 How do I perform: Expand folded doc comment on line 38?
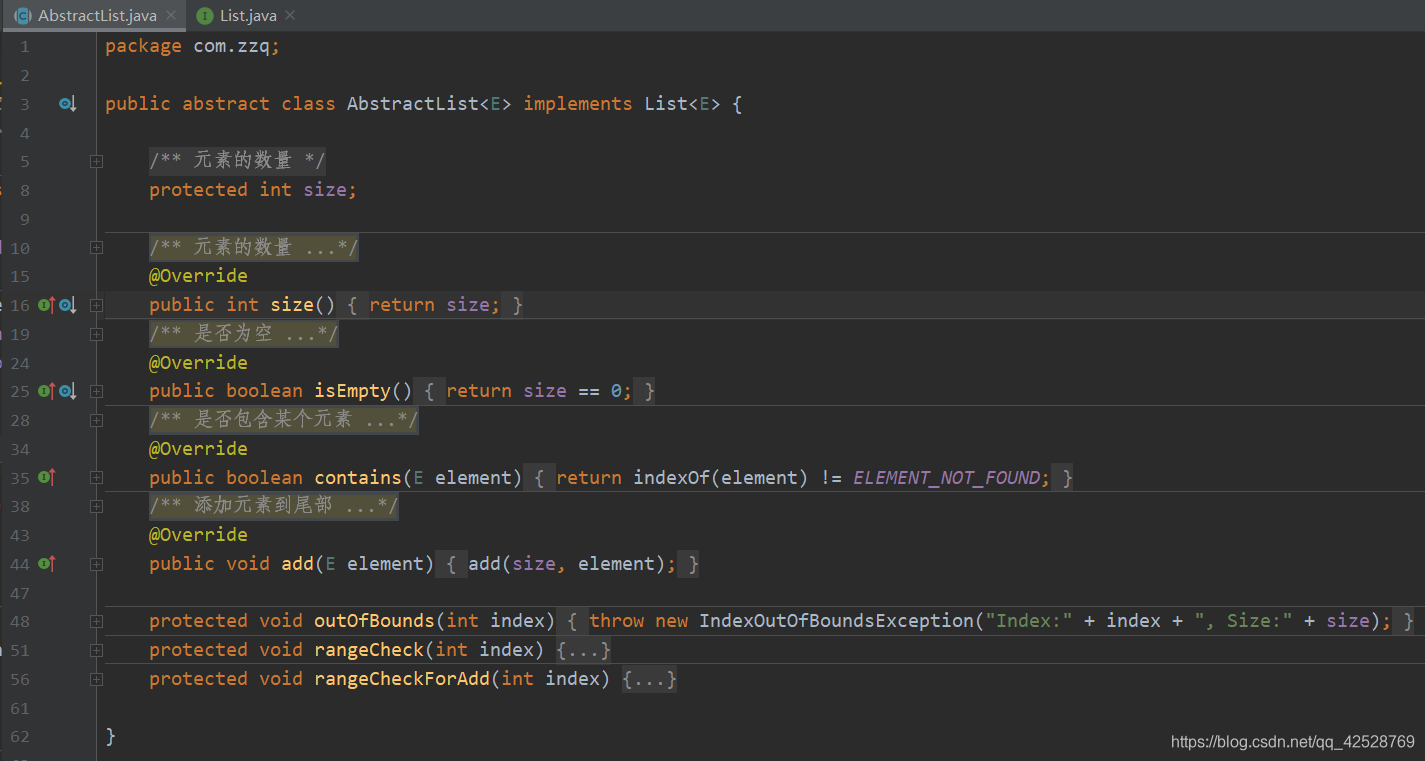(x=96, y=506)
